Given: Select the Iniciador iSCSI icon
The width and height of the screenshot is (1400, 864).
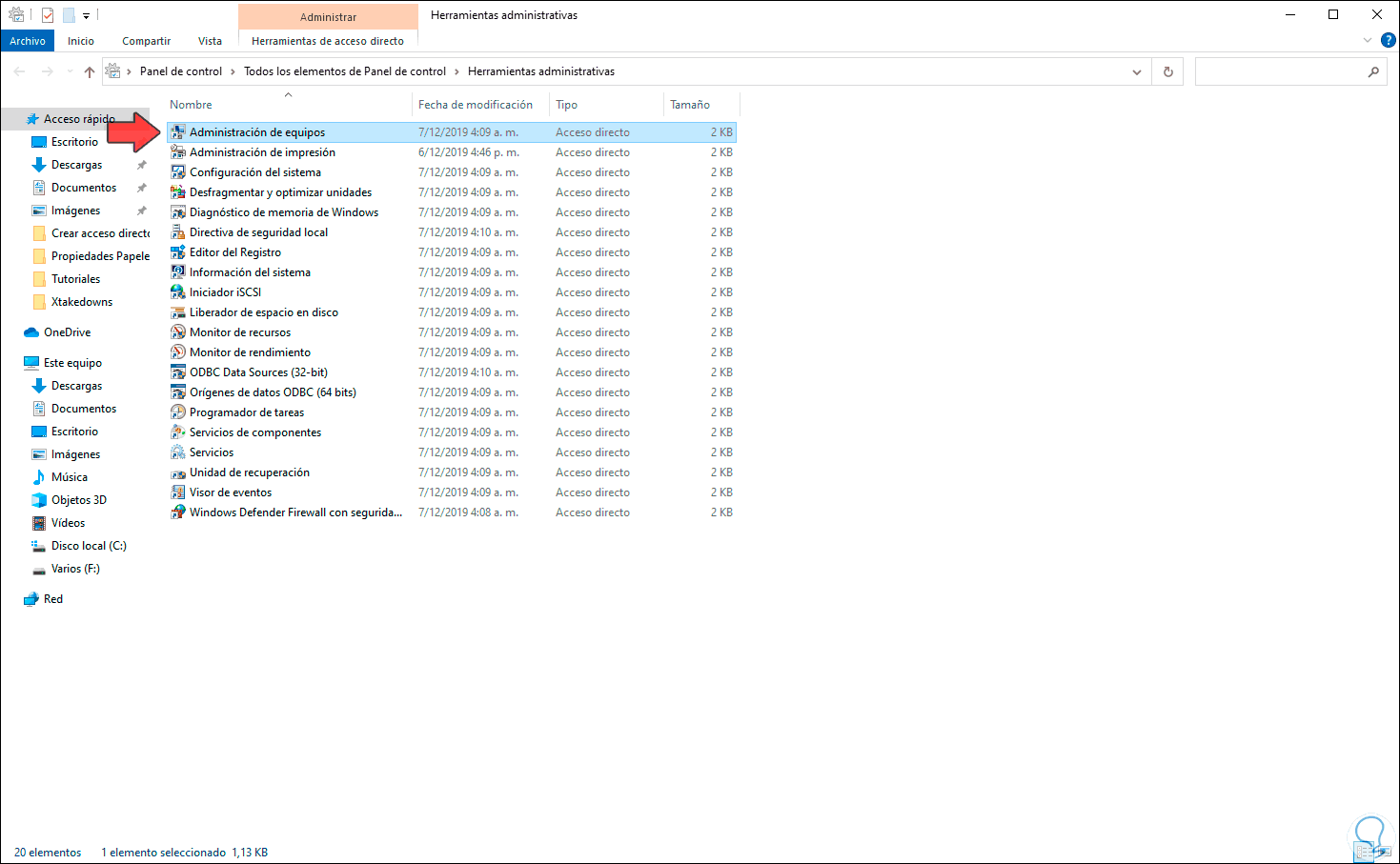Looking at the screenshot, I should (178, 292).
